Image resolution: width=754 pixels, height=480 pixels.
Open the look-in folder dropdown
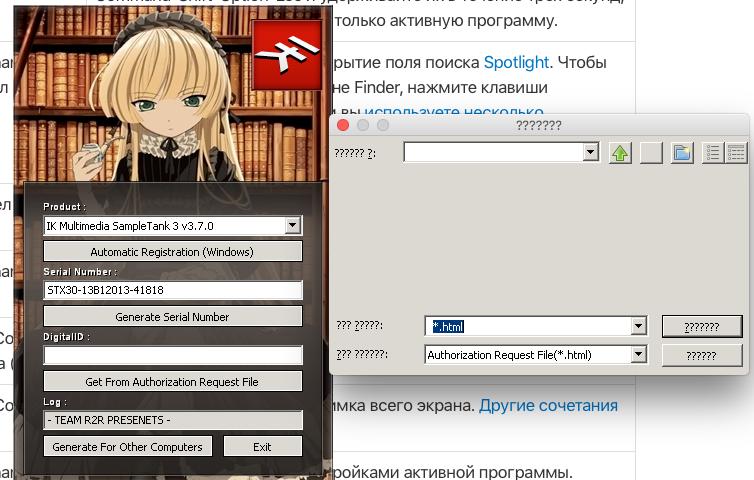coord(590,153)
